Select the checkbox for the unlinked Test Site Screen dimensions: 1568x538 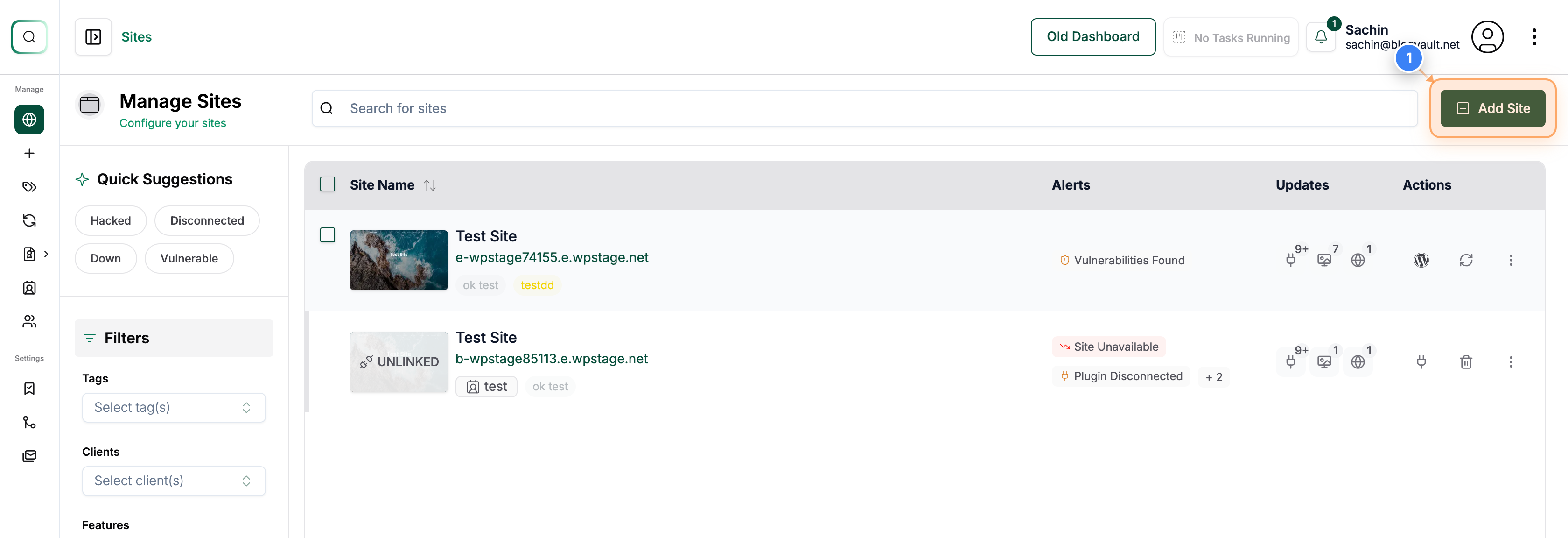click(x=328, y=336)
